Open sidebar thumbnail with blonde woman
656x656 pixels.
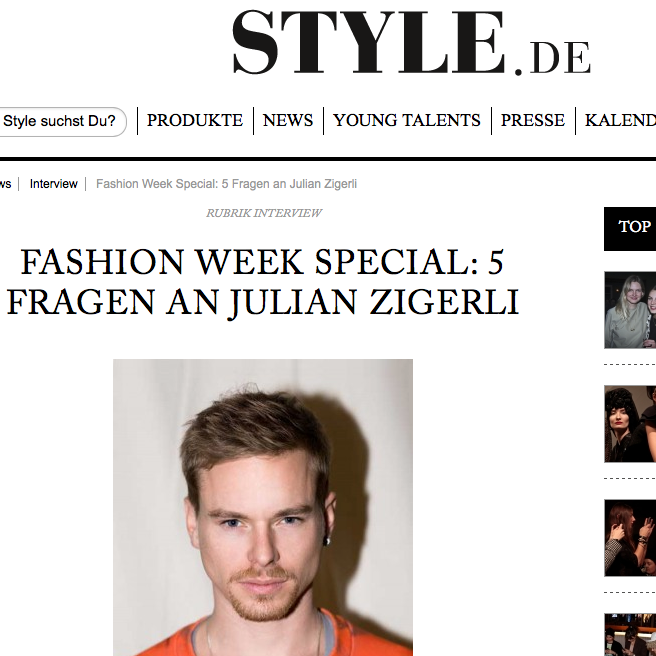point(630,310)
